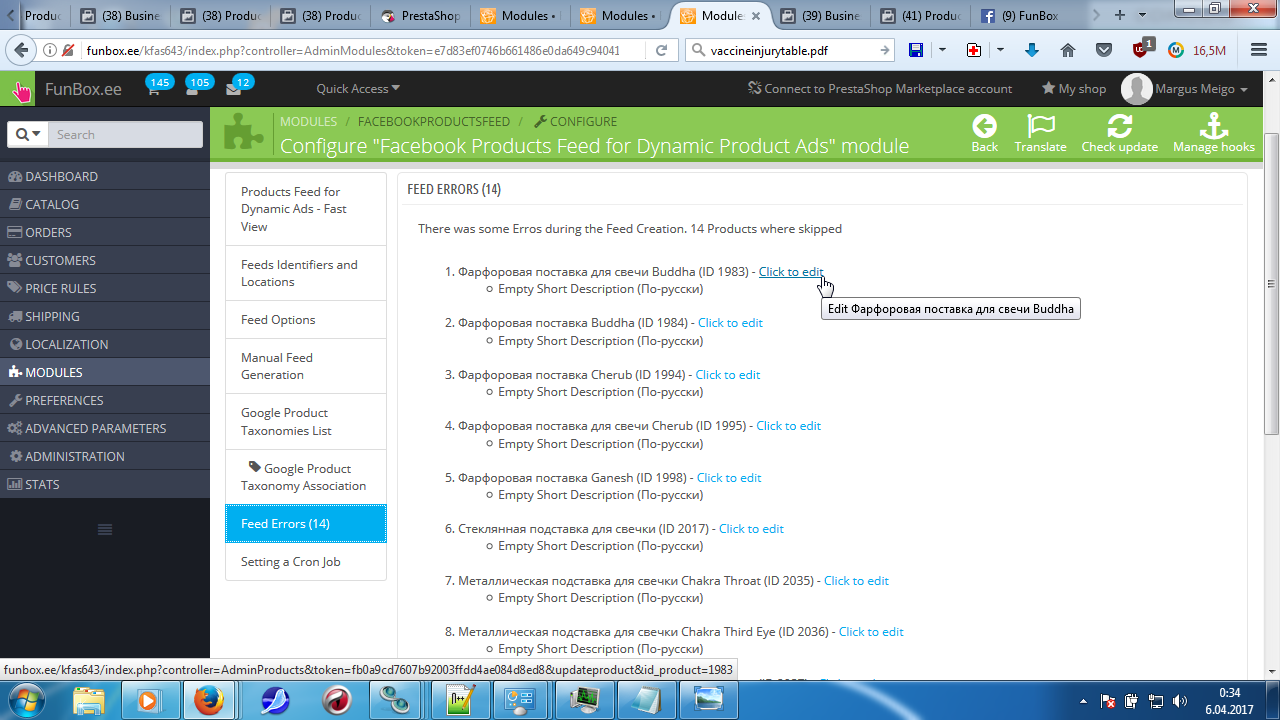1280x720 pixels.
Task: Focus the admin Search input field
Action: click(x=124, y=134)
